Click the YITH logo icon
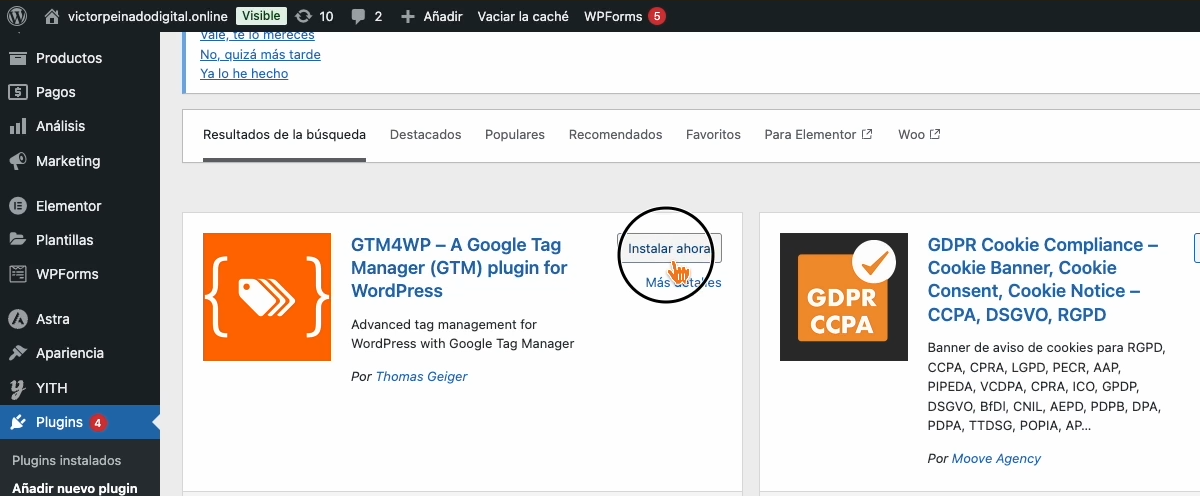This screenshot has height=496, width=1200. [x=17, y=388]
